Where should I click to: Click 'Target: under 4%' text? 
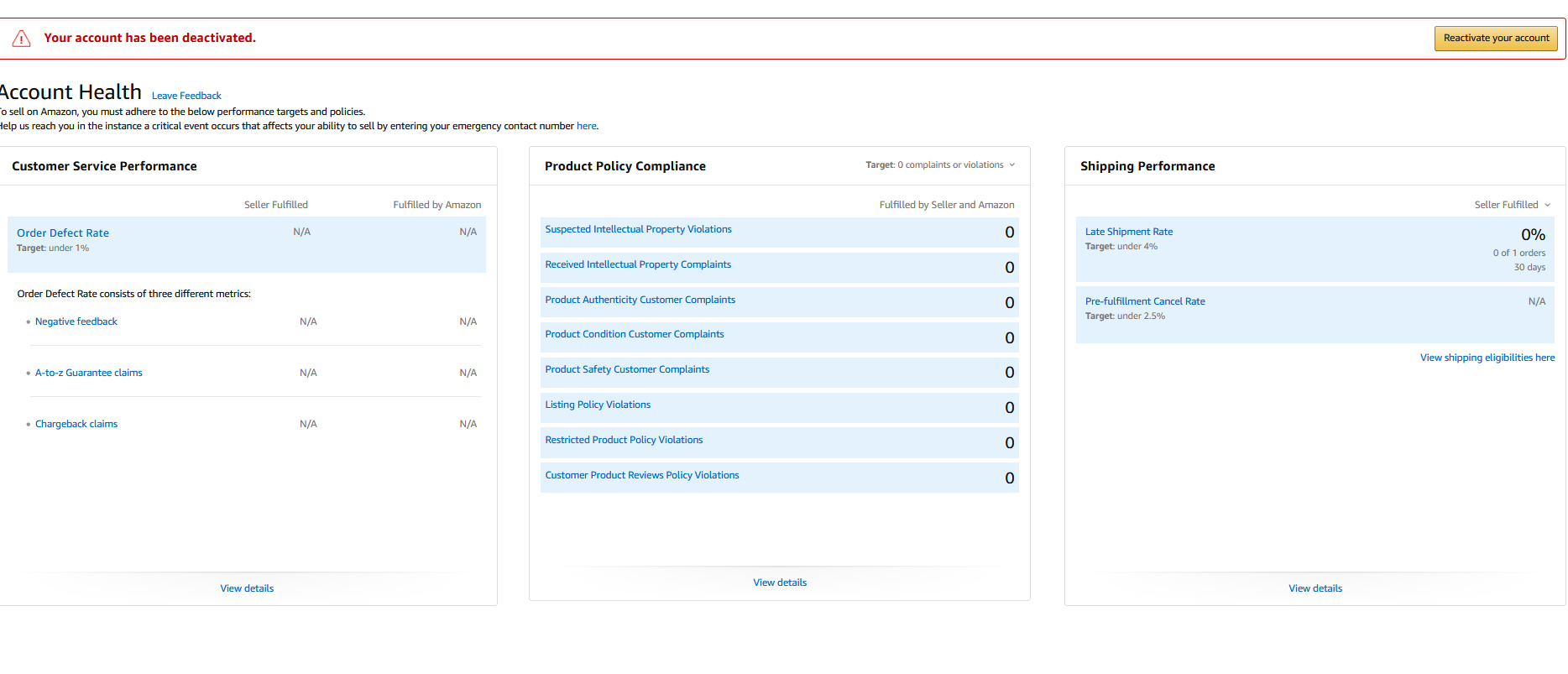tap(1121, 247)
